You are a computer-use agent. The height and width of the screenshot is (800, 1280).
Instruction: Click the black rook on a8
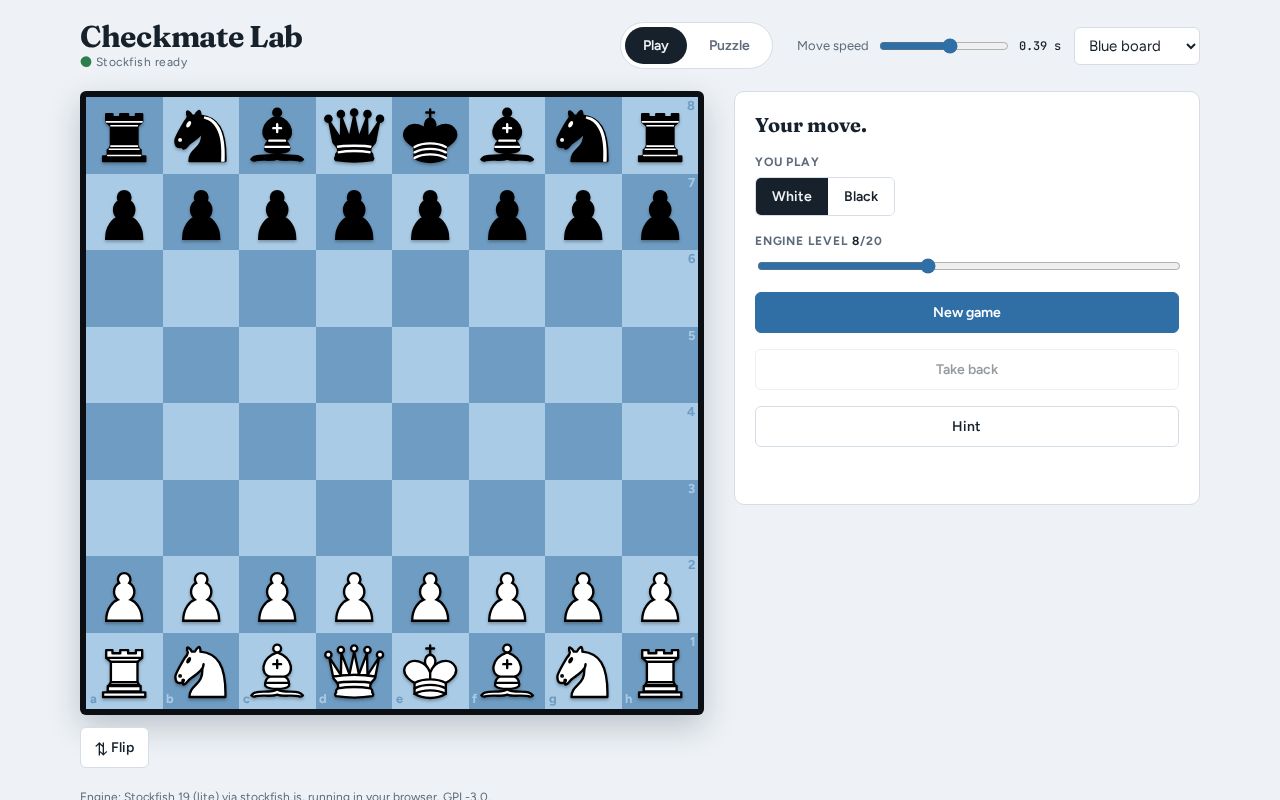[124, 135]
